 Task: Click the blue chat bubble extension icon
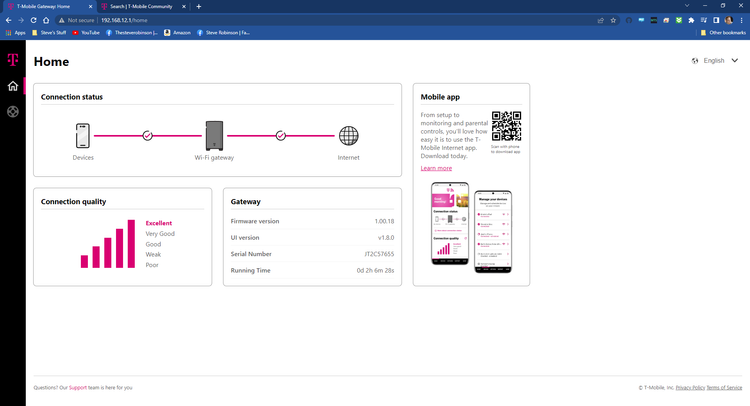(641, 20)
